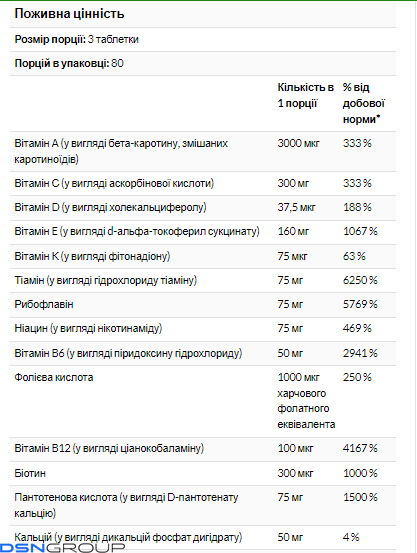Select the Порцій в упаковці row
Image resolution: width=417 pixels, height=553 pixels.
coord(203,63)
